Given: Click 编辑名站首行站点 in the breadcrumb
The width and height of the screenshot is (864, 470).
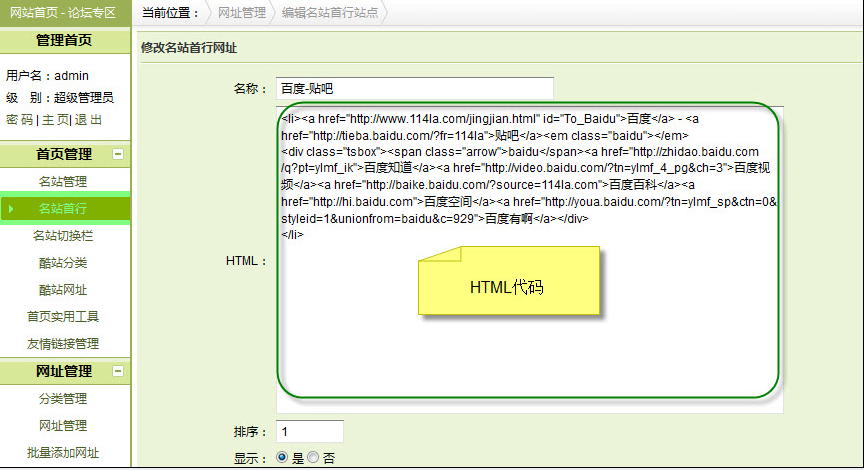Looking at the screenshot, I should 330,13.
